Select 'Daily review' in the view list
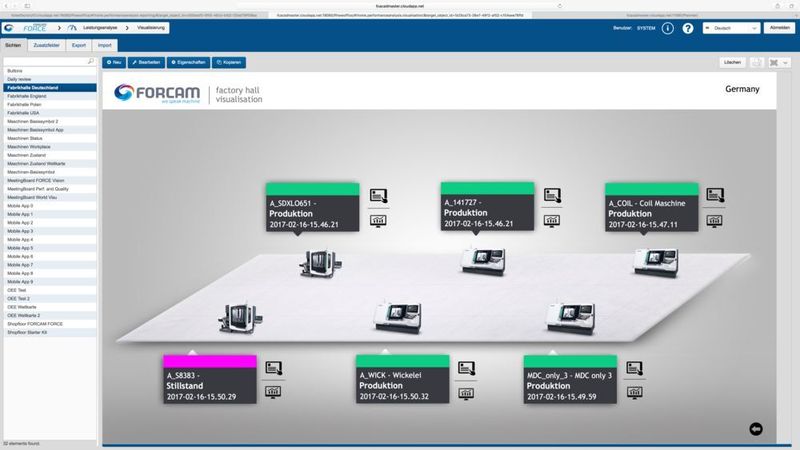The image size is (800, 450). [x=50, y=79]
